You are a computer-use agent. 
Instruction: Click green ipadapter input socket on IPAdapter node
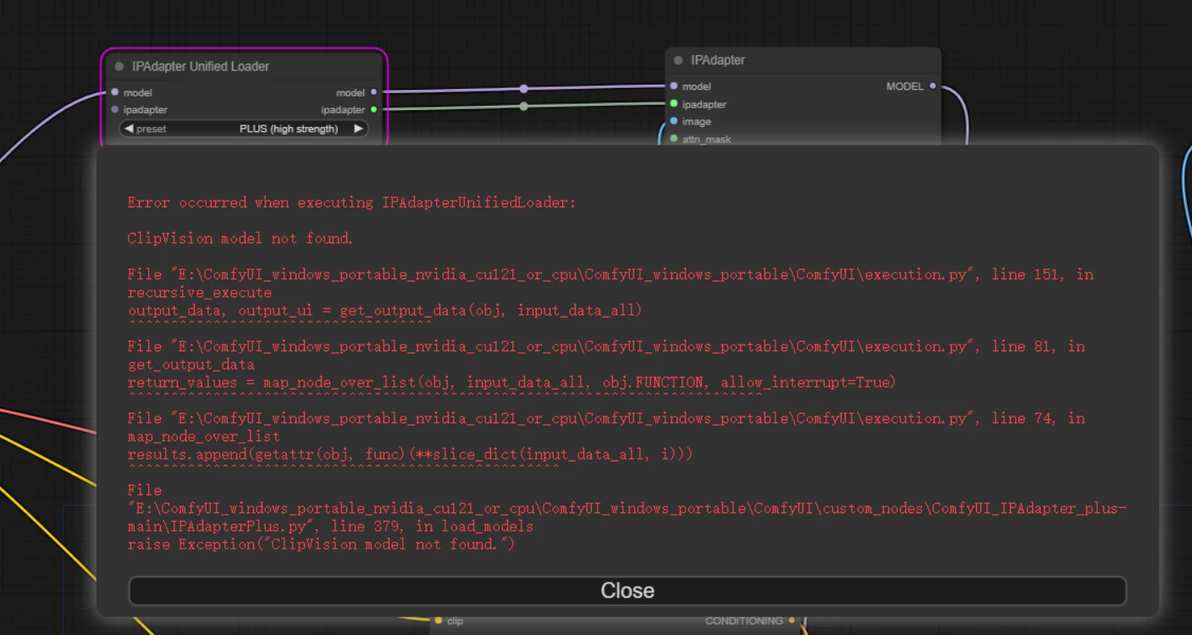click(x=674, y=103)
